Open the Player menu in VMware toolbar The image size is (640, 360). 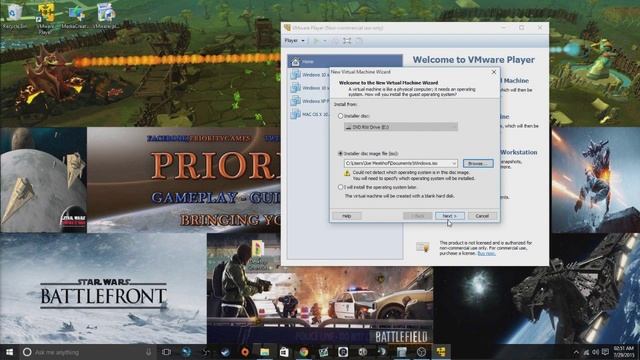click(x=294, y=41)
